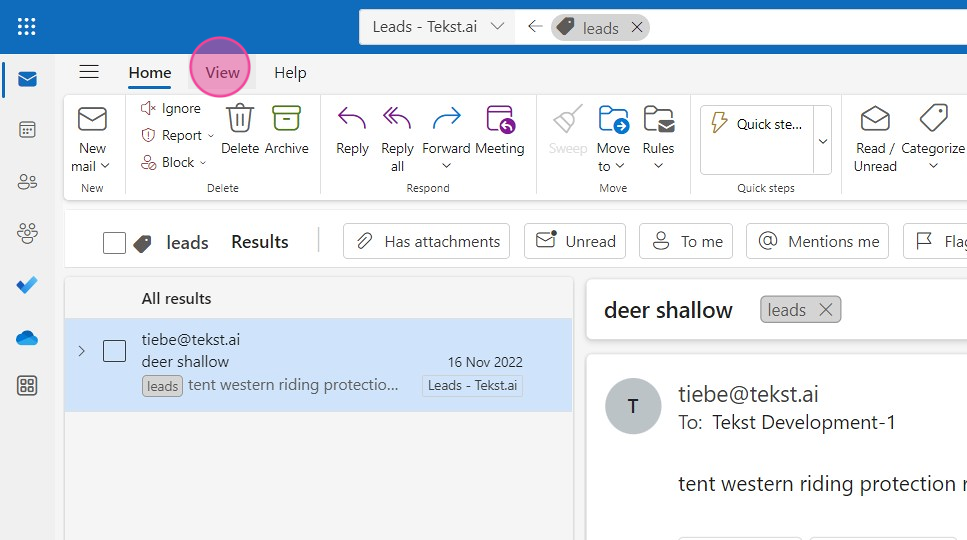Expand the New mail dropdown arrow
Viewport: 967px width, 540px height.
pyautogui.click(x=105, y=166)
